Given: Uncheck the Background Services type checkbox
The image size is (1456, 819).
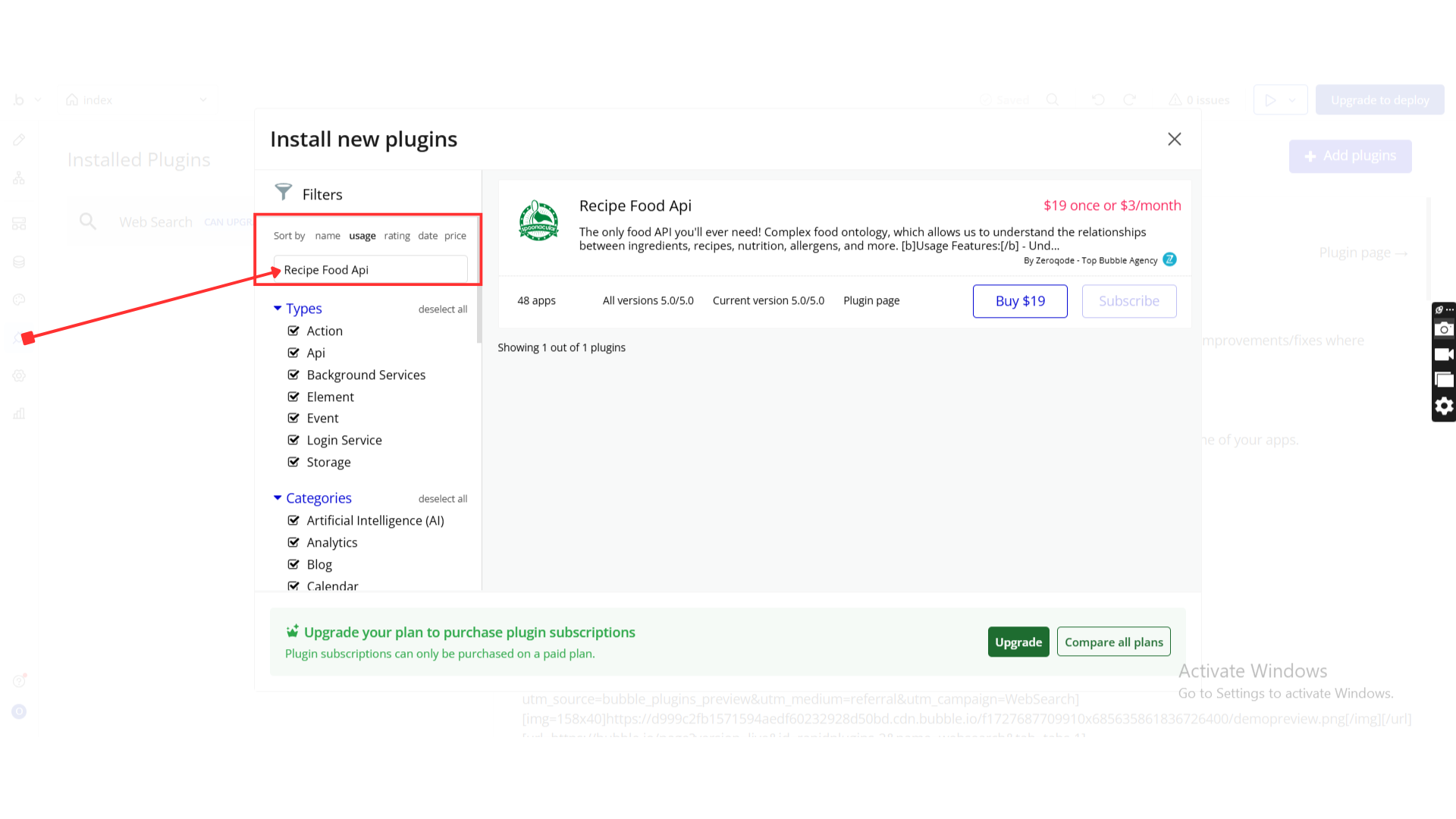Looking at the screenshot, I should 293,375.
